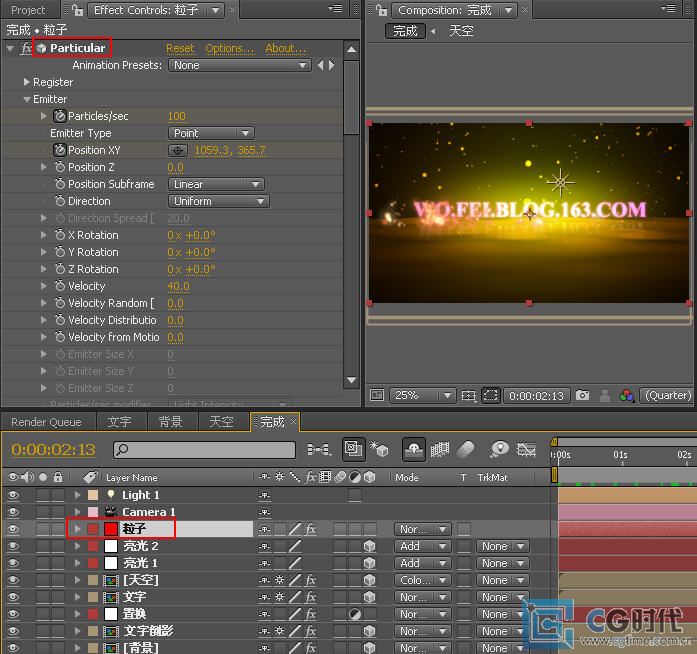Open the Position Subframe dropdown
Viewport: 697px width, 654px height.
pos(216,184)
